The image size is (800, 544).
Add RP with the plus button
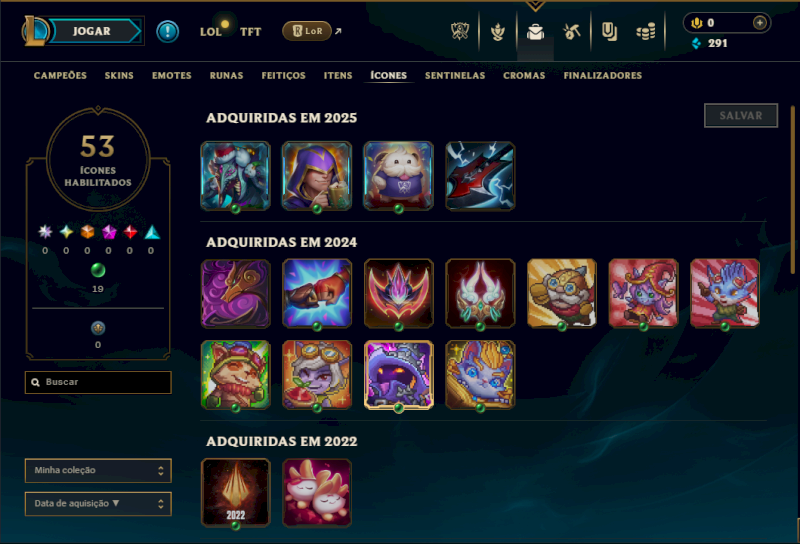[760, 22]
